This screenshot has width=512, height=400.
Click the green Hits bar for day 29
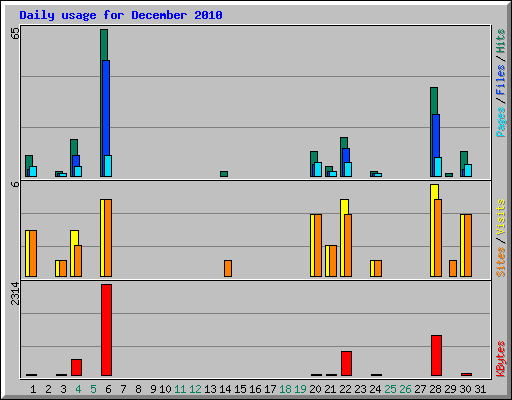tap(449, 175)
